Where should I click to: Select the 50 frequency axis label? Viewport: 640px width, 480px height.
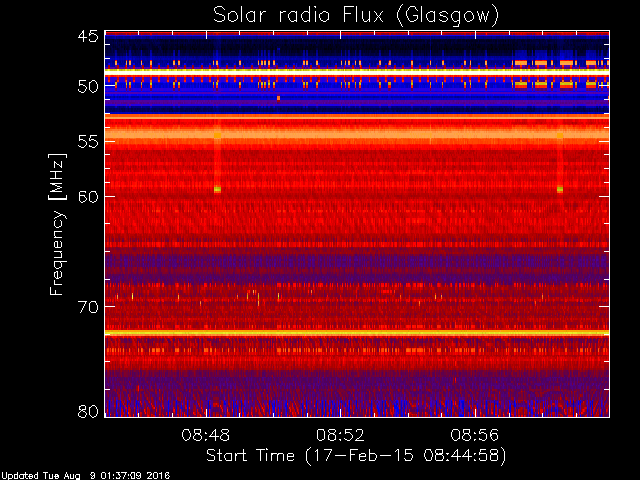point(88,86)
